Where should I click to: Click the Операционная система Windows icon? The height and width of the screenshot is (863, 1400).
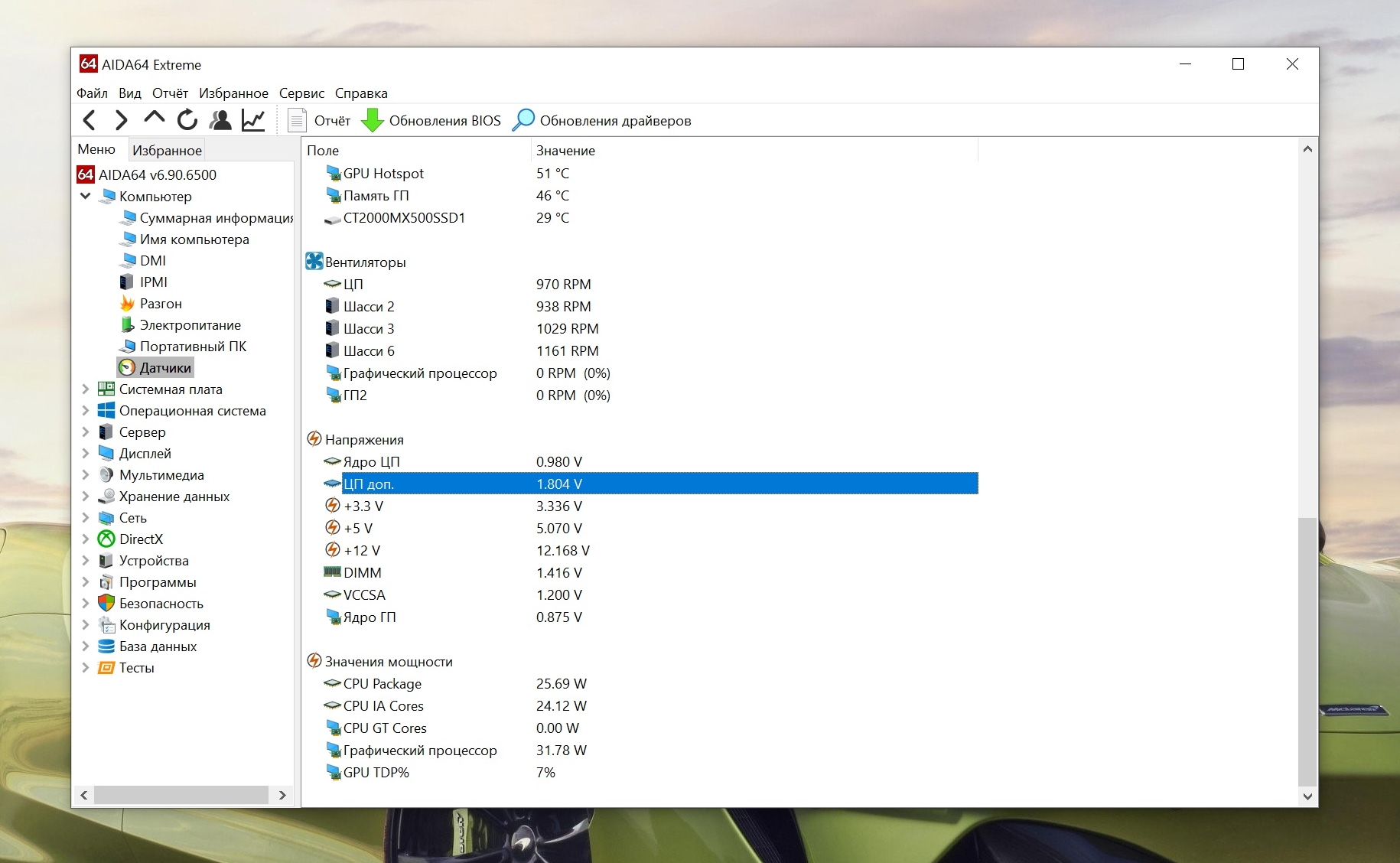(x=106, y=411)
